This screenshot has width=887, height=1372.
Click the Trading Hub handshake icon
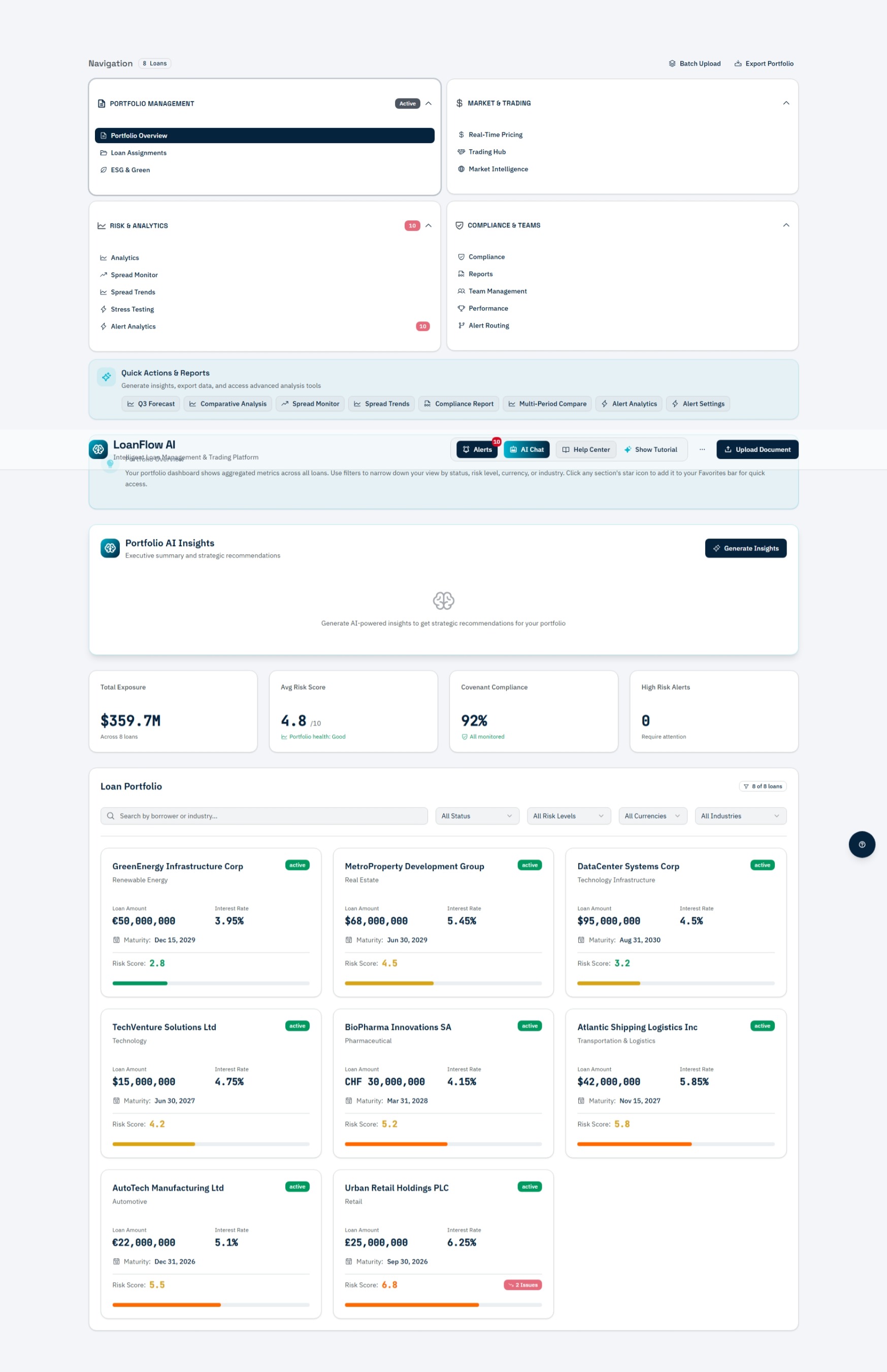462,152
